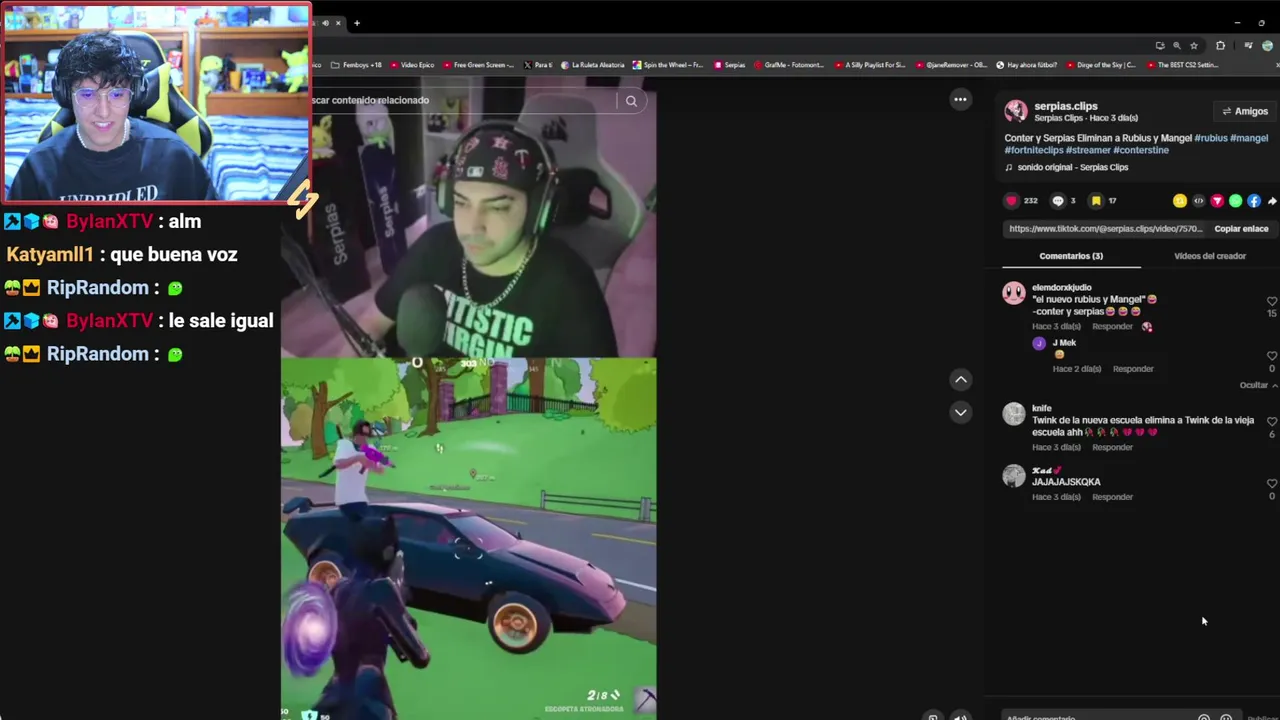Click the yellow repost icon

point(1180,201)
